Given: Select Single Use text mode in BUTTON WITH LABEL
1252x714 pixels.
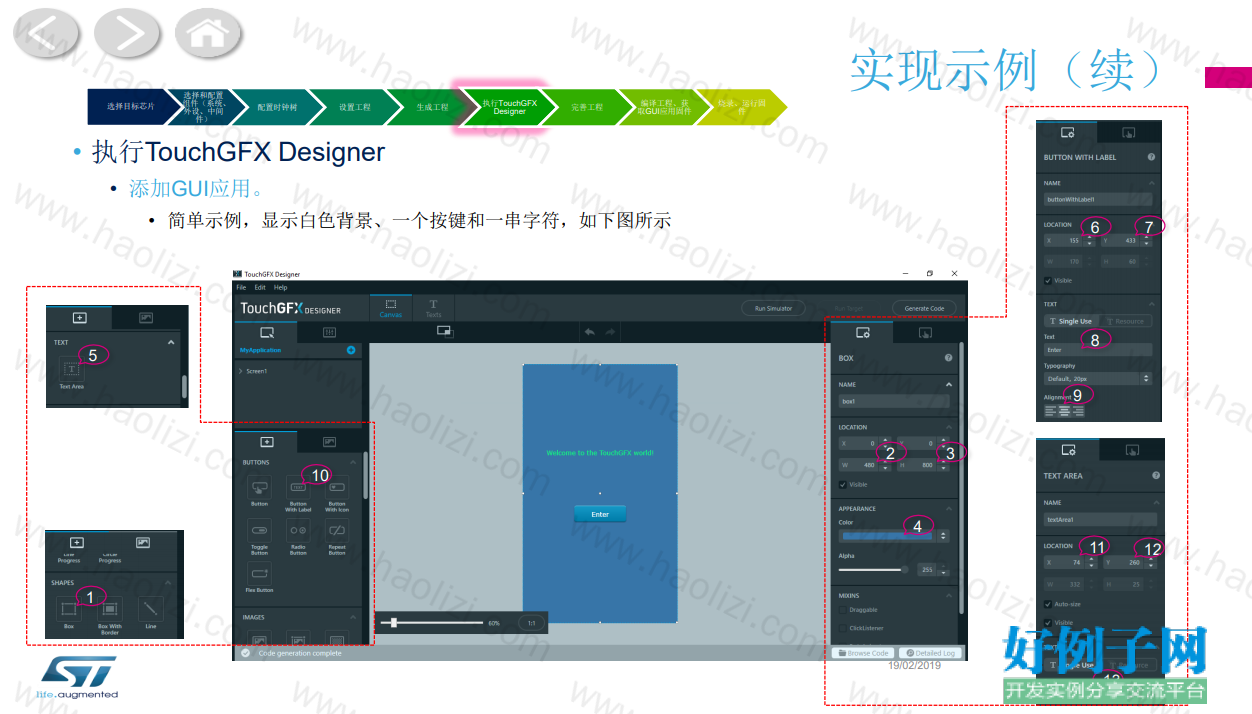Looking at the screenshot, I should pos(1070,321).
